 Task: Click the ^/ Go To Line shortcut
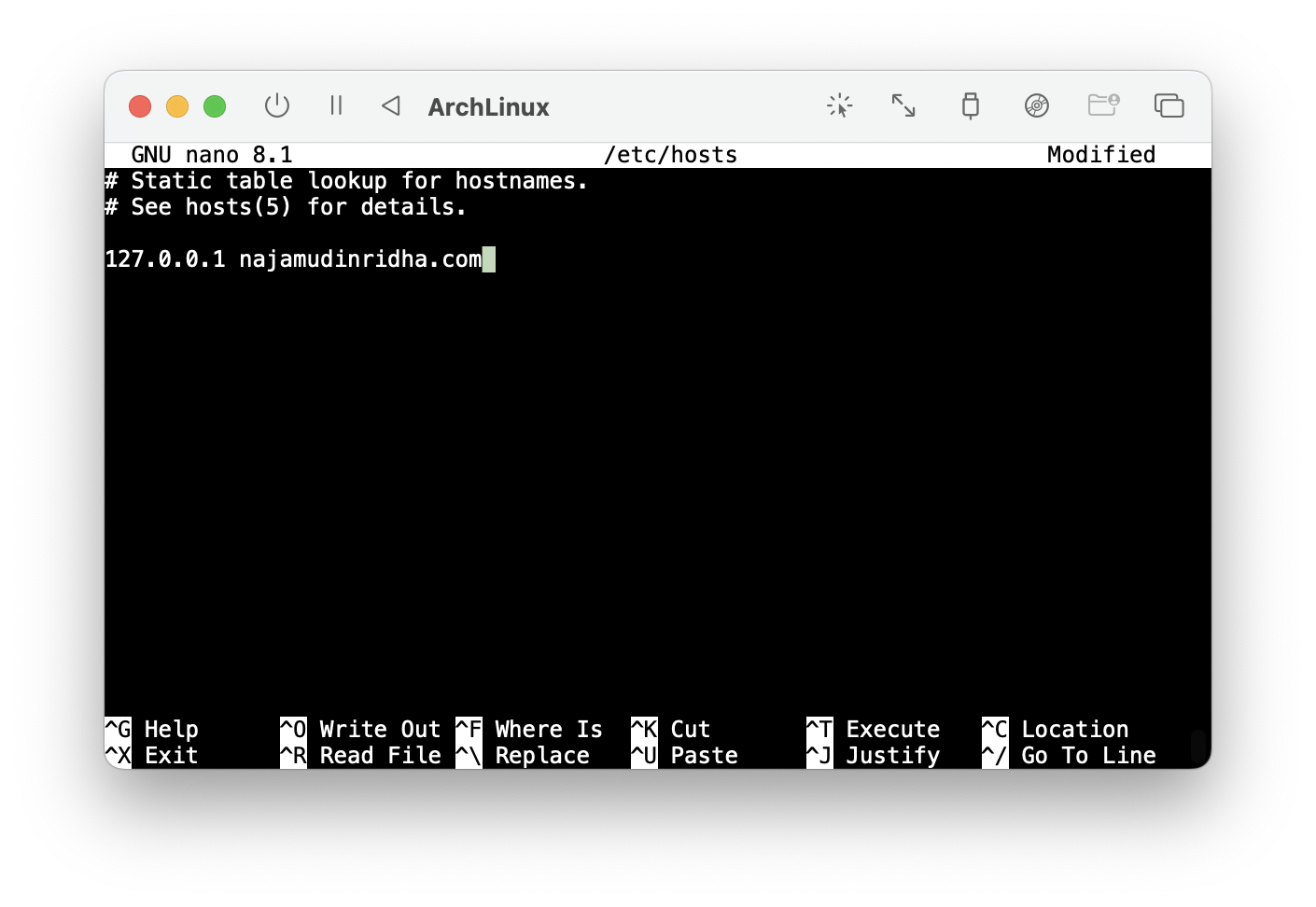1069,756
